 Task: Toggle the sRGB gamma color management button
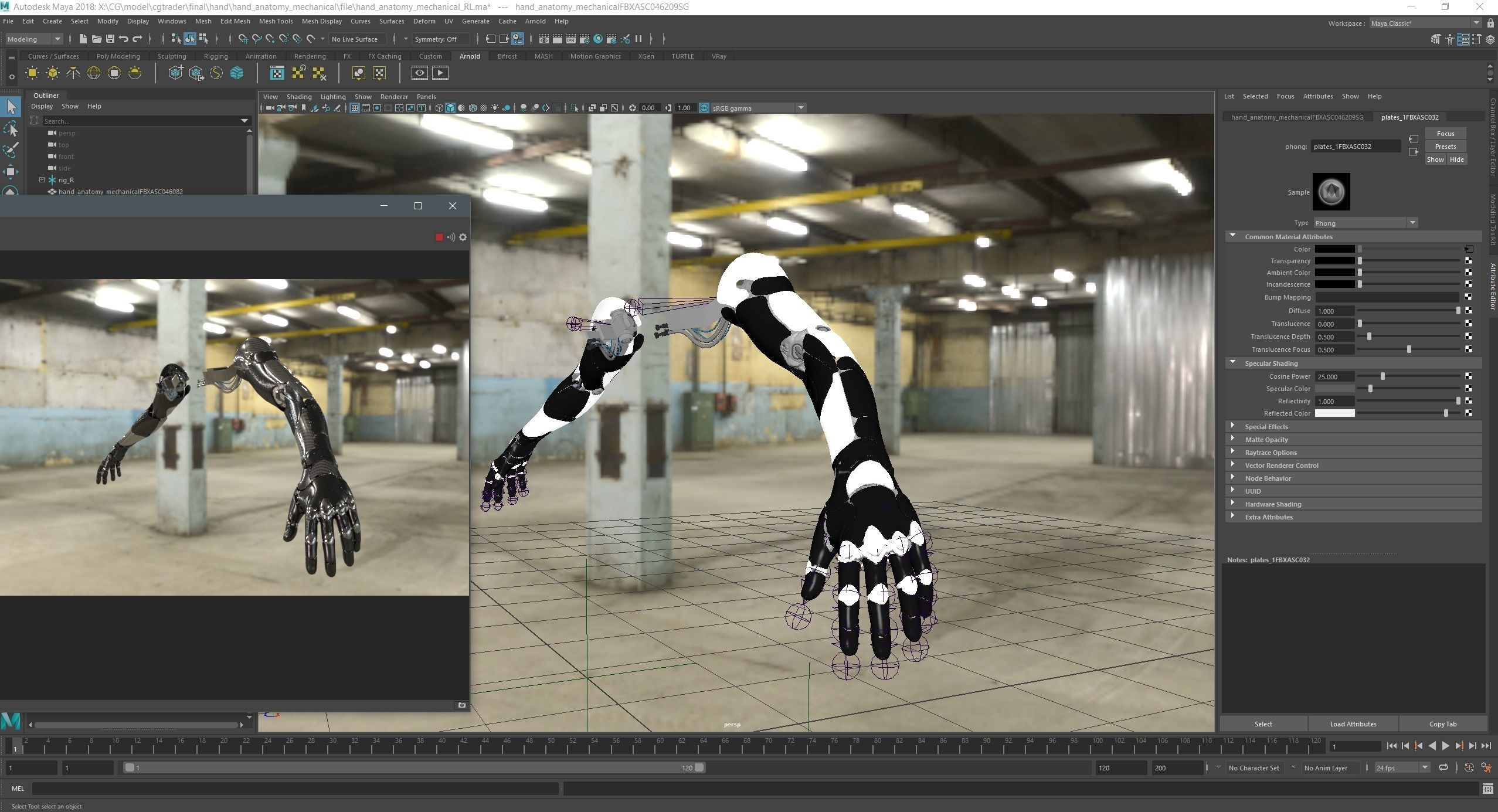(x=704, y=108)
